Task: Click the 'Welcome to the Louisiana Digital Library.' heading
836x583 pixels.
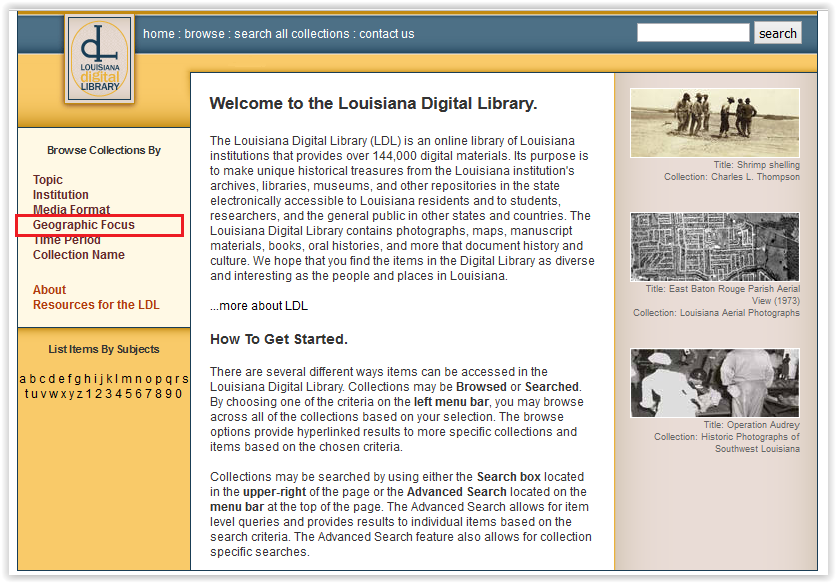Action: tap(373, 103)
